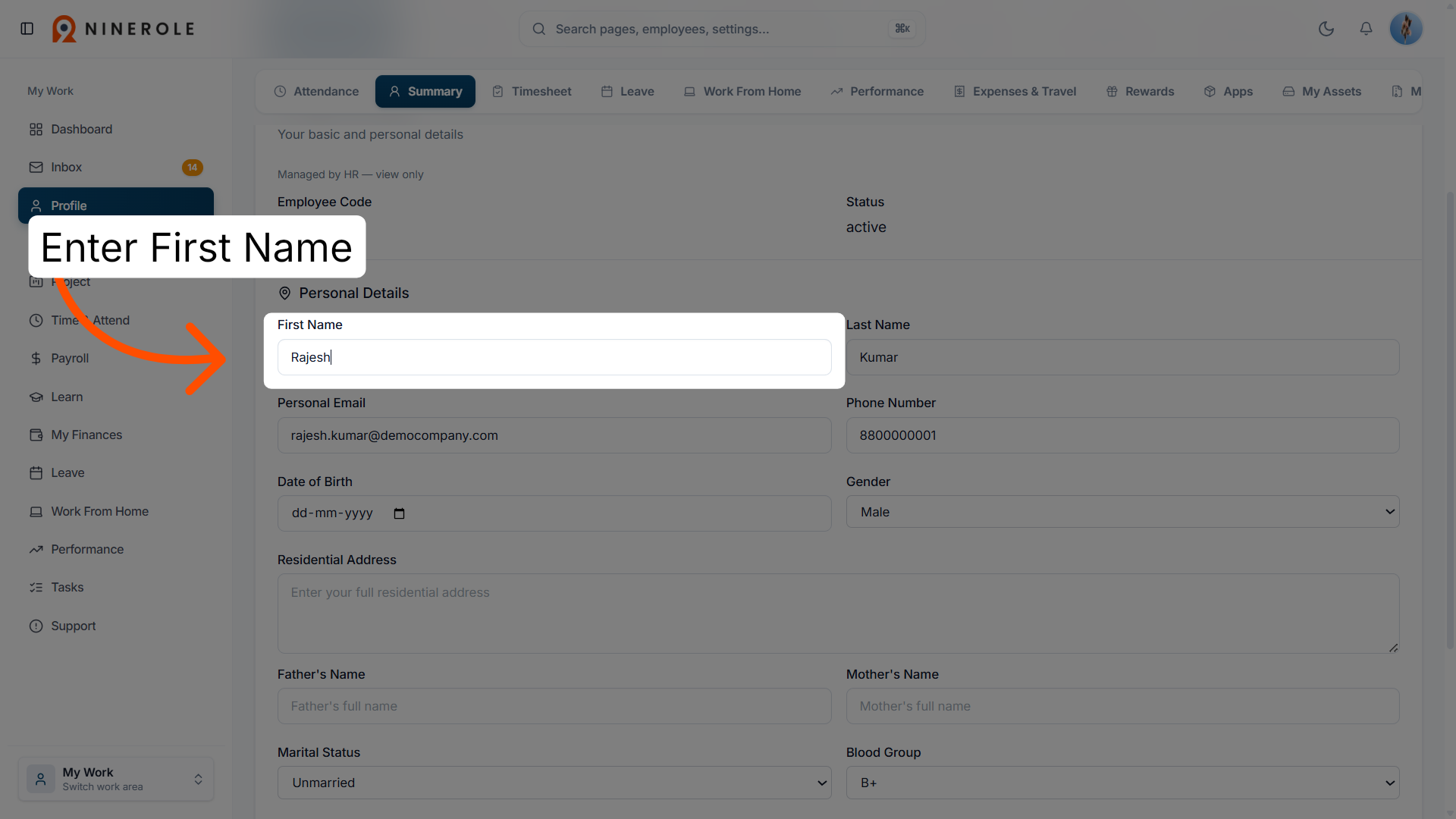Open the Work From Home tab
Image resolution: width=1456 pixels, height=819 pixels.
(742, 92)
